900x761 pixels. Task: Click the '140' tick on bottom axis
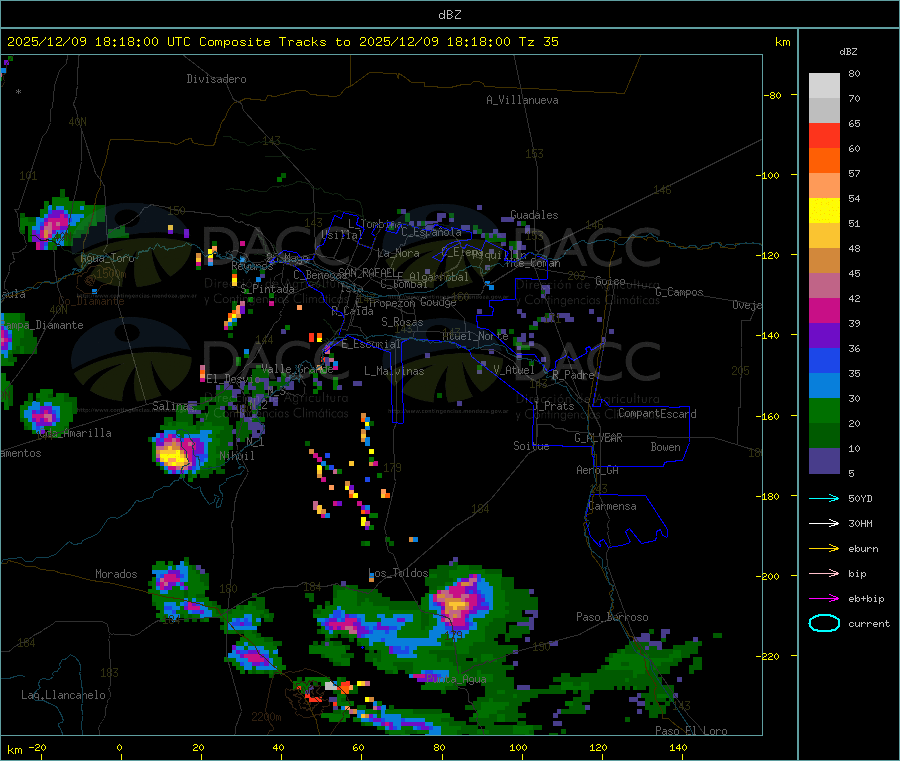(678, 747)
